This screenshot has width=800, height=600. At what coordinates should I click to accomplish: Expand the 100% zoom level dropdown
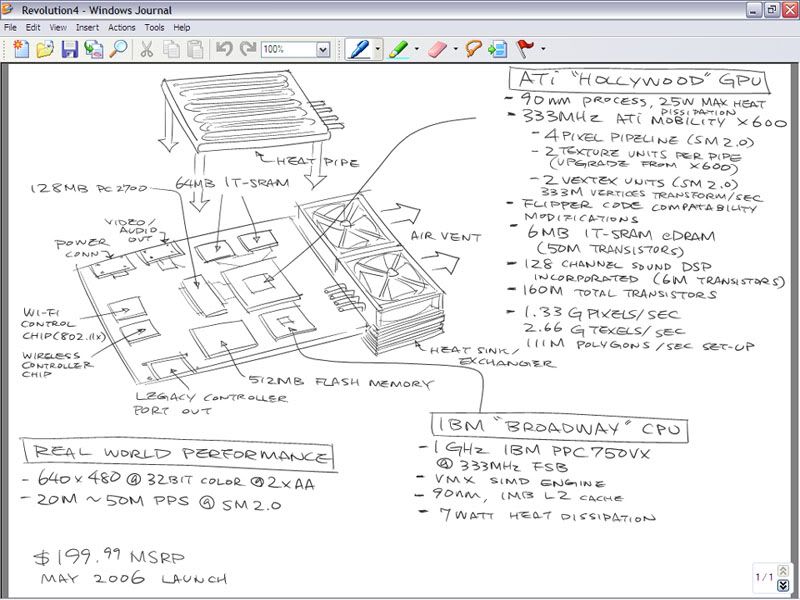click(323, 49)
